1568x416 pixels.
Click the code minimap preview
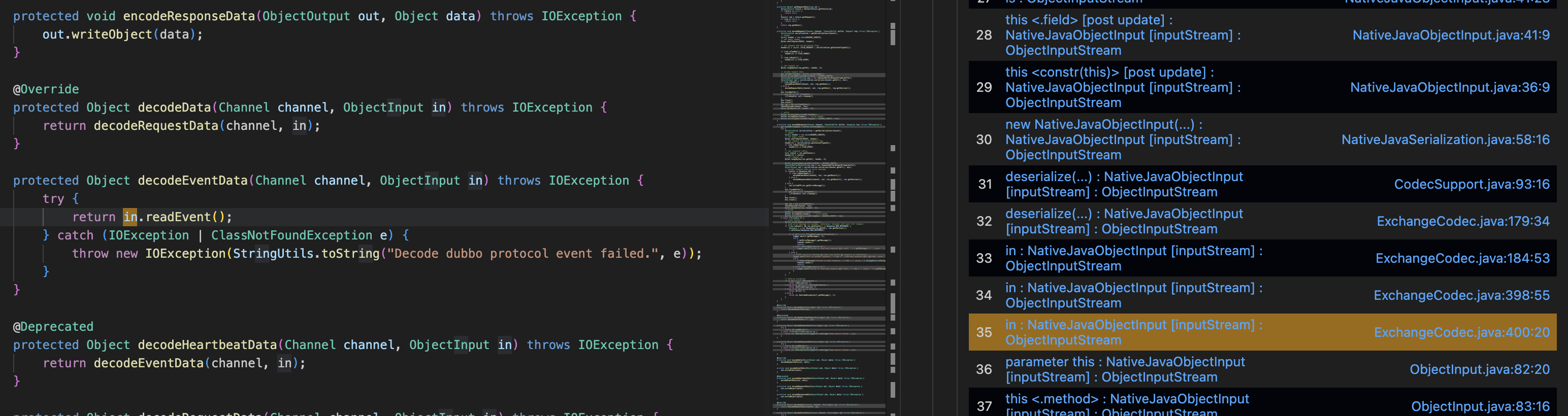tap(829, 208)
